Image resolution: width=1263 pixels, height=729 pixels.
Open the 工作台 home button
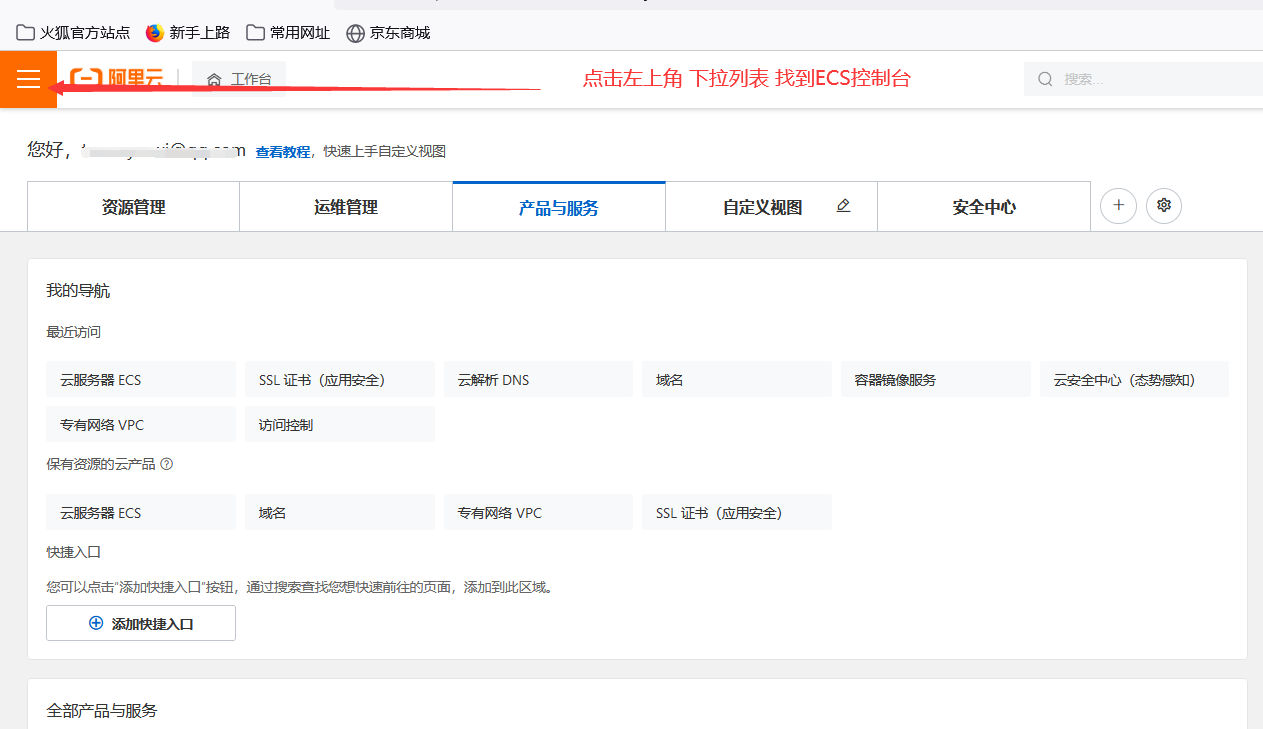click(239, 79)
